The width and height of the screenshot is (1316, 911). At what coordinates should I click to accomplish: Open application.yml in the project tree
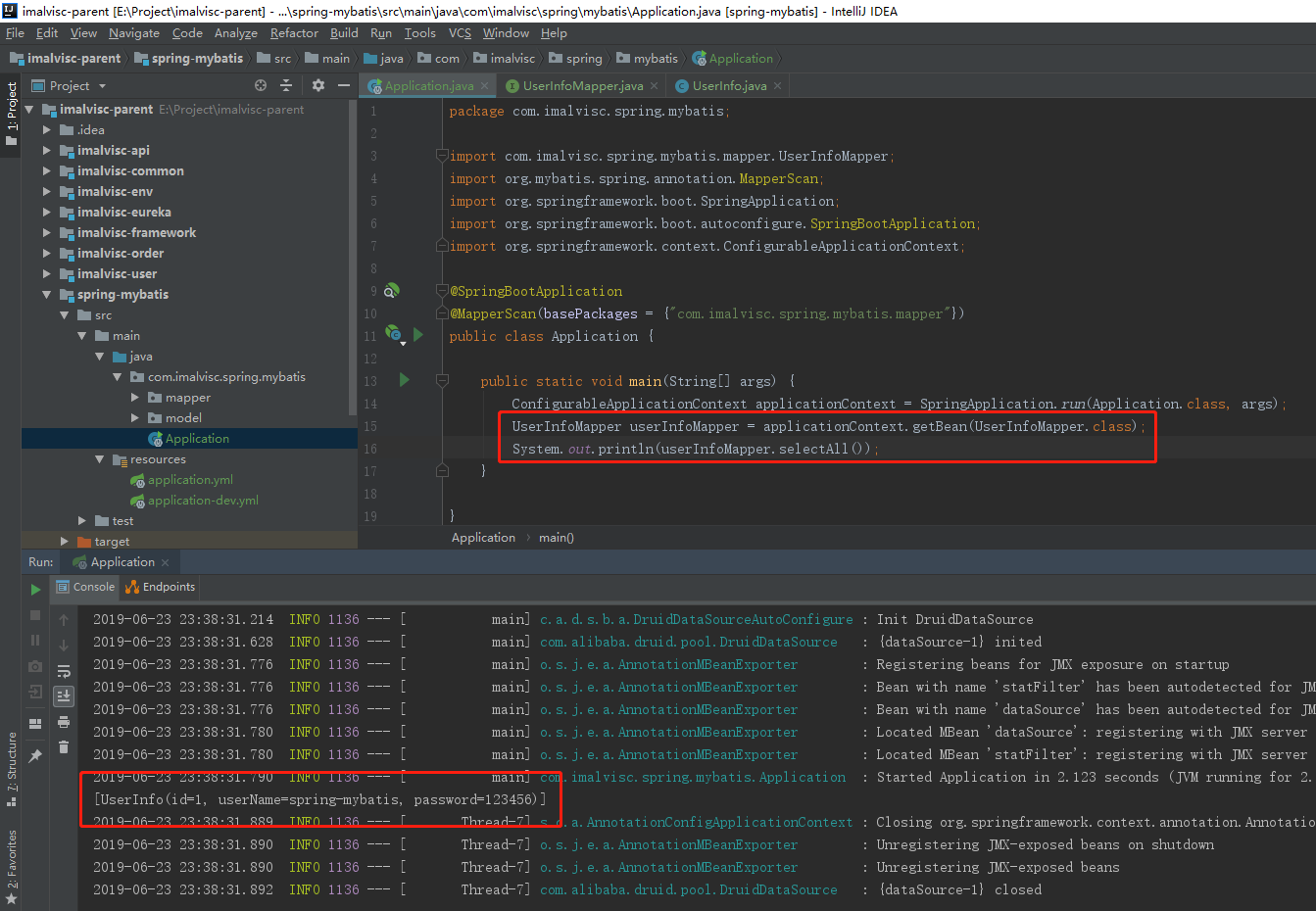point(190,480)
